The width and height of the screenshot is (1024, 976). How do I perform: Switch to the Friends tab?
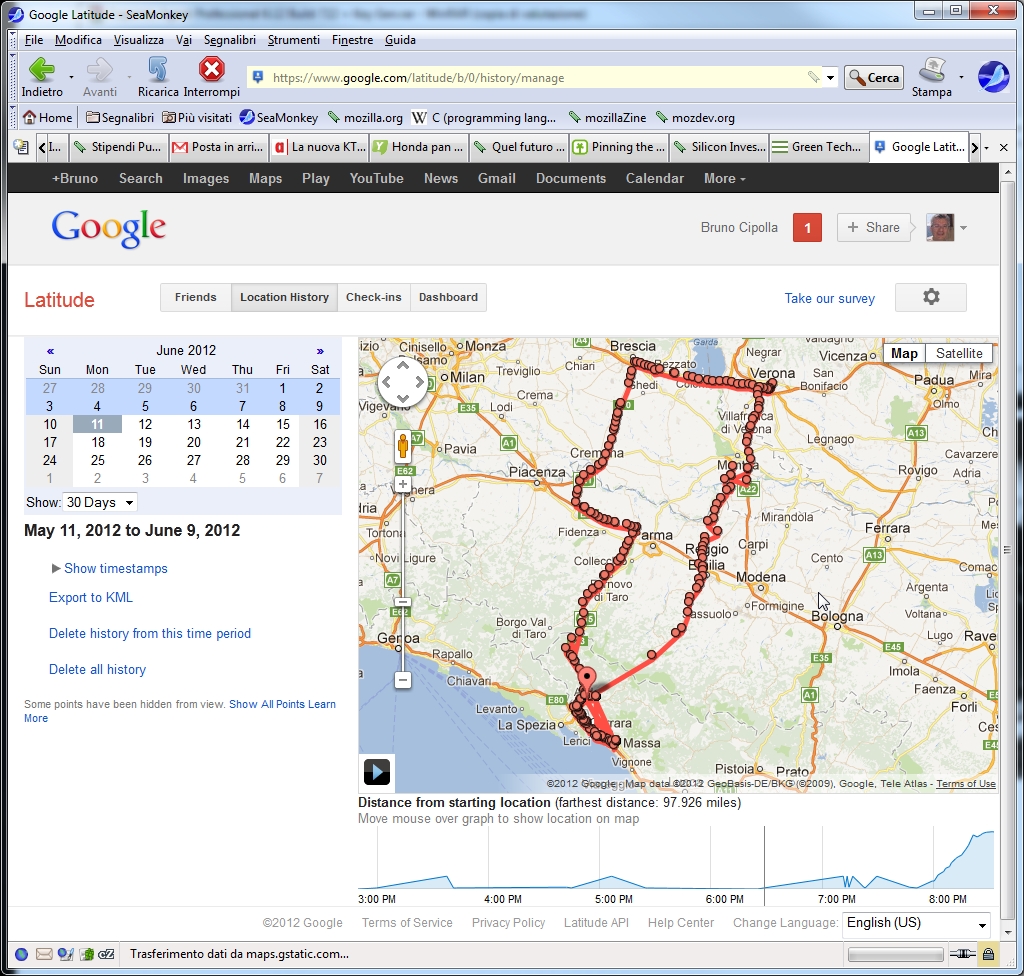(x=195, y=297)
